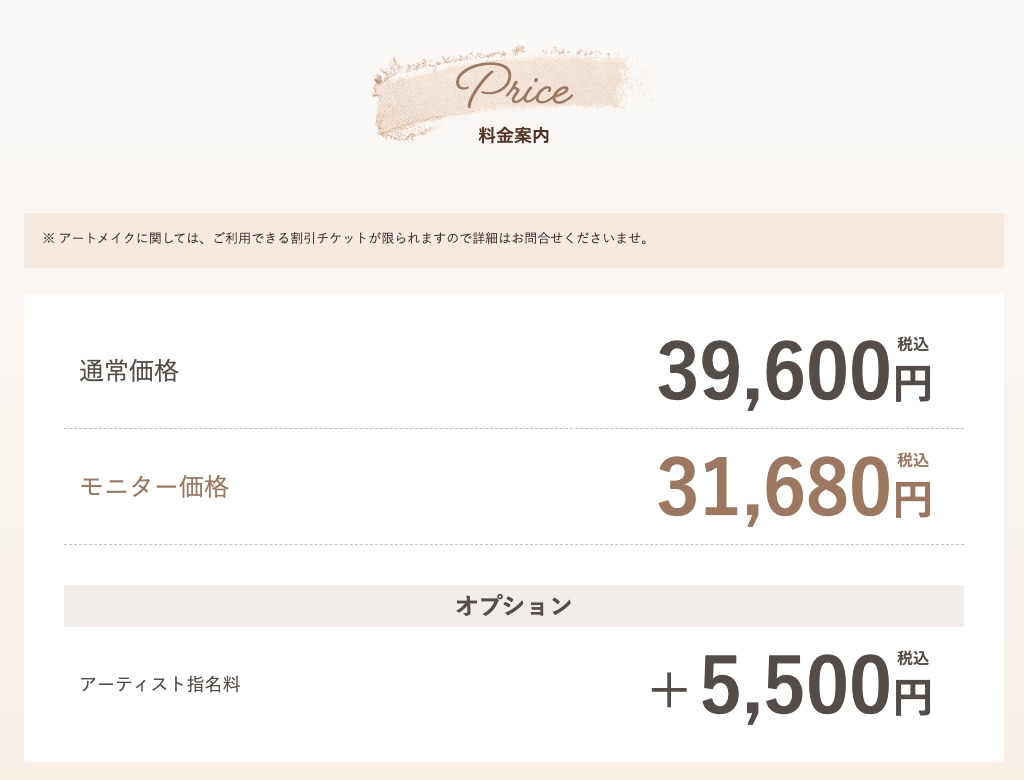
Task: Select the モニター価格 label
Action: click(154, 487)
